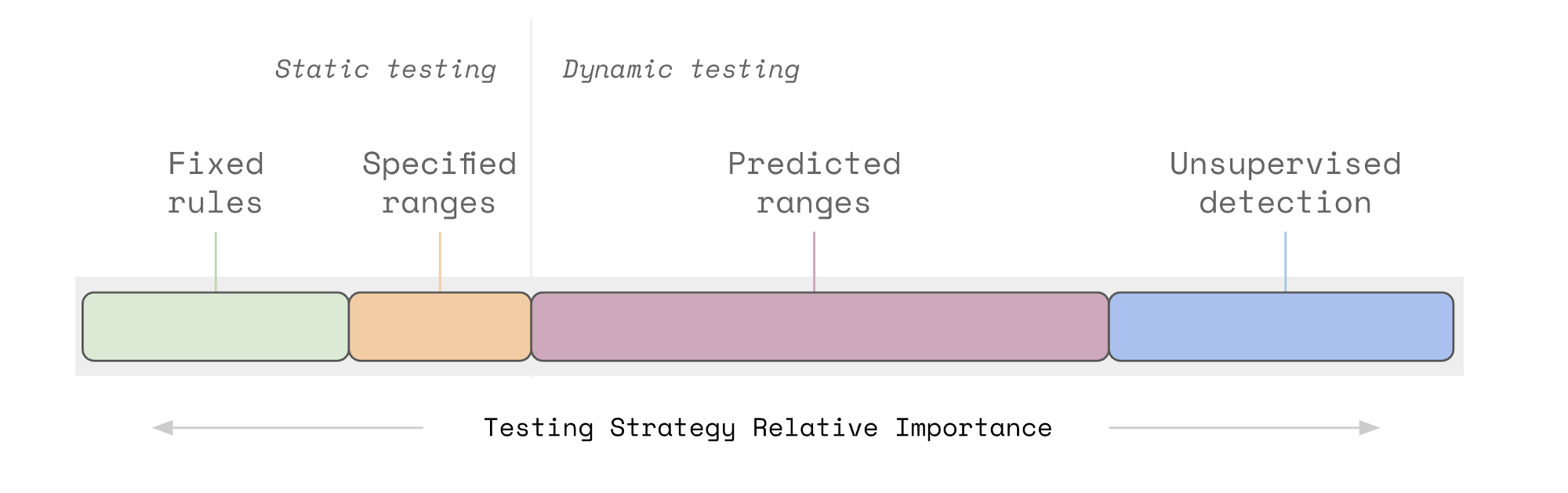This screenshot has height=493, width=1568.
Task: Click the blue connector line under Unsupervised detection
Action: [1285, 262]
